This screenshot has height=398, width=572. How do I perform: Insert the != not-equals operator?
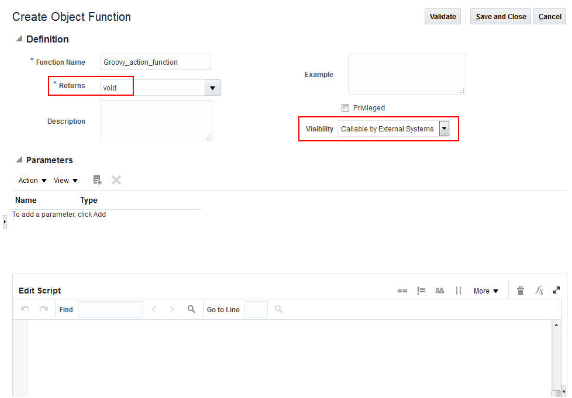point(421,291)
